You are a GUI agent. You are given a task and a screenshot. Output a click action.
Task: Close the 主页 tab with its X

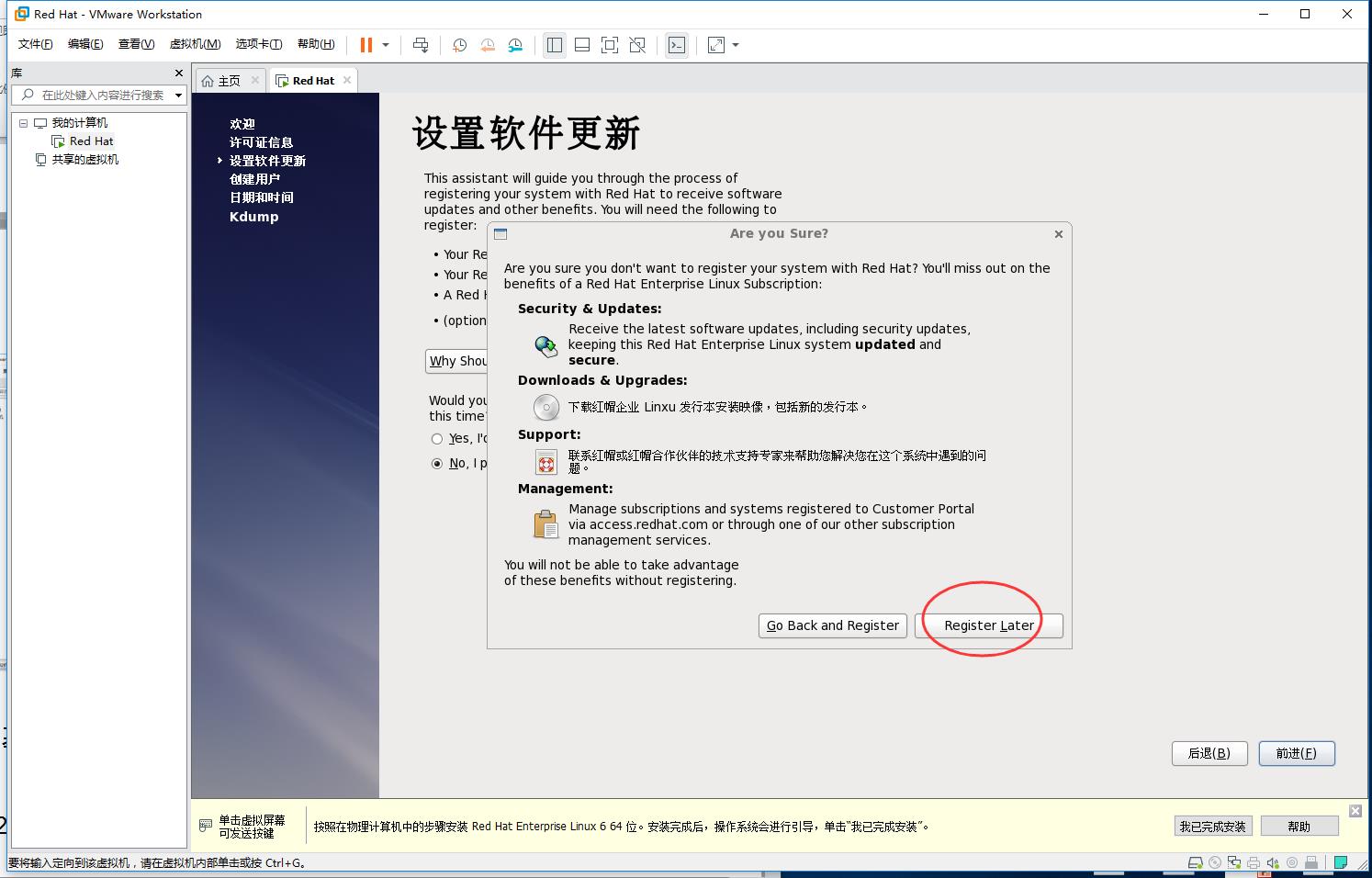tap(255, 80)
